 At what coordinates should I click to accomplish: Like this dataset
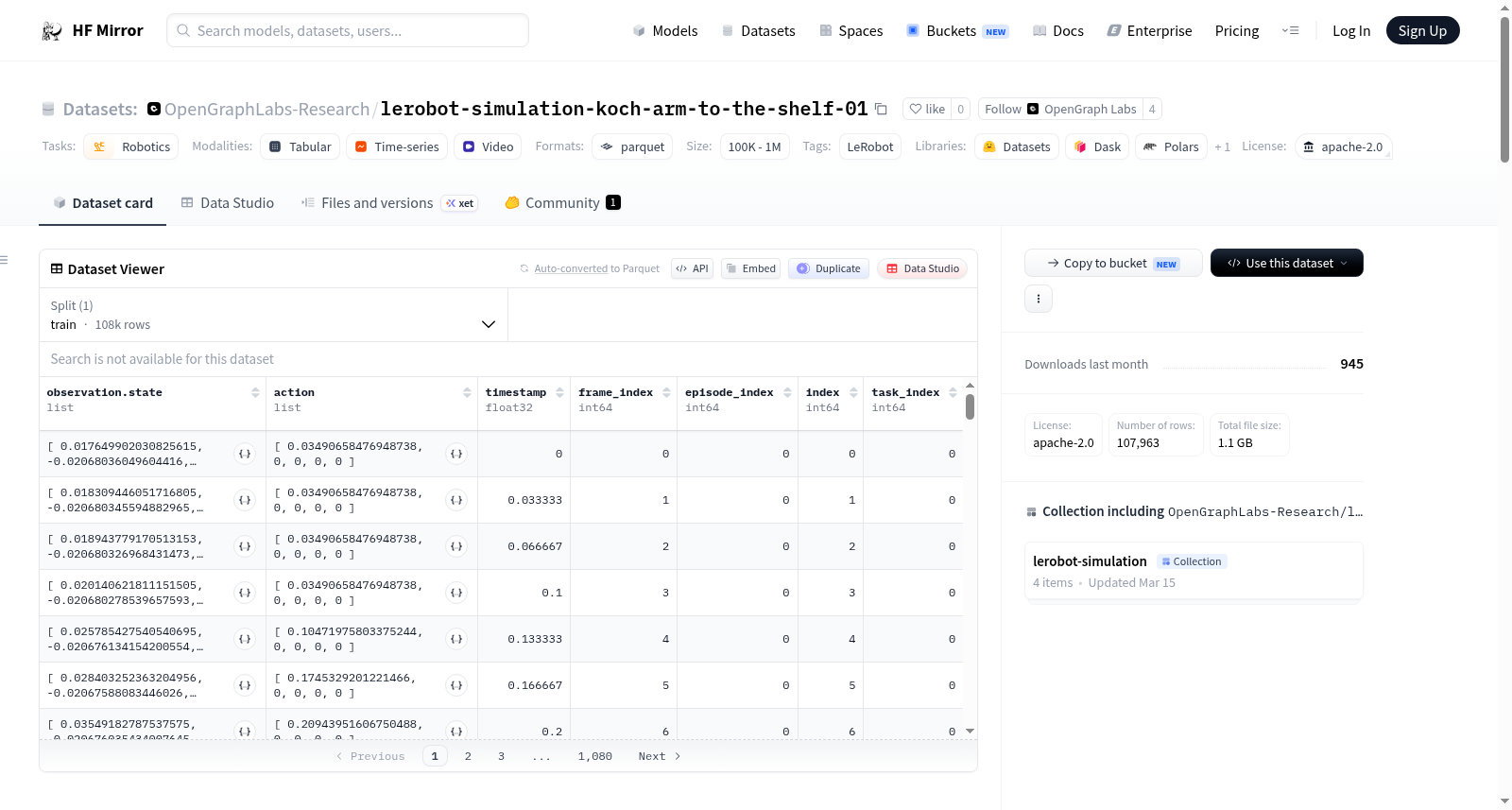point(927,109)
